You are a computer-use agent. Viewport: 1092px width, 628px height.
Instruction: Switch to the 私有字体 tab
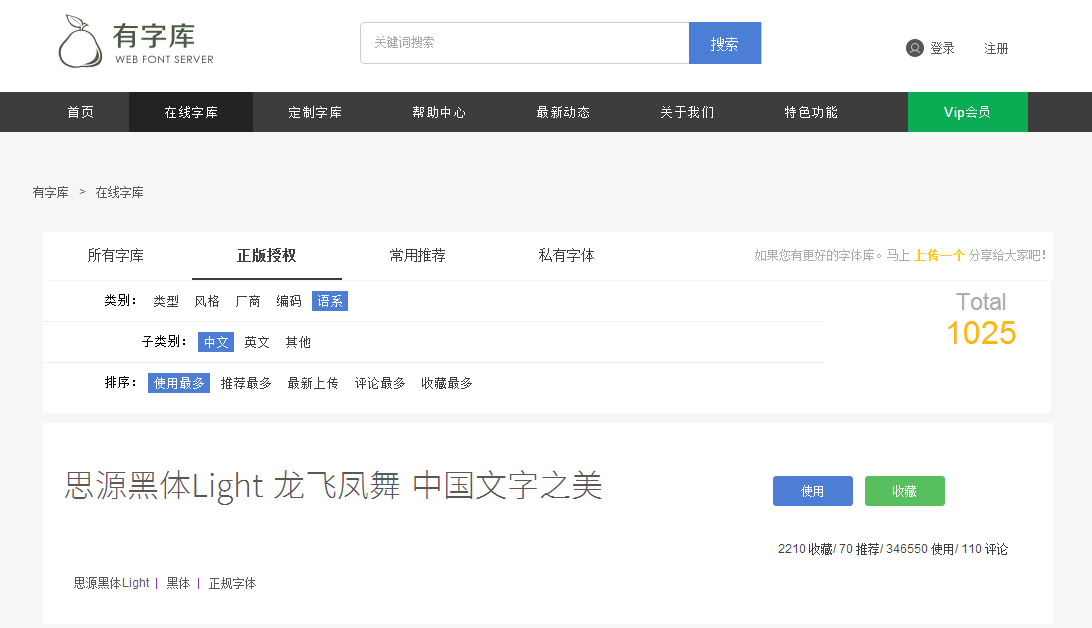566,256
